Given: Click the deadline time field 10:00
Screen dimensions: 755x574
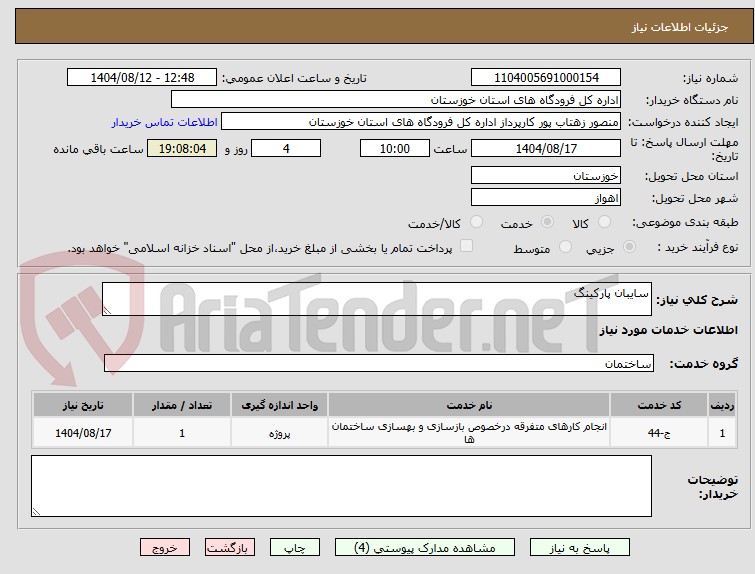Looking at the screenshot, I should point(395,148).
